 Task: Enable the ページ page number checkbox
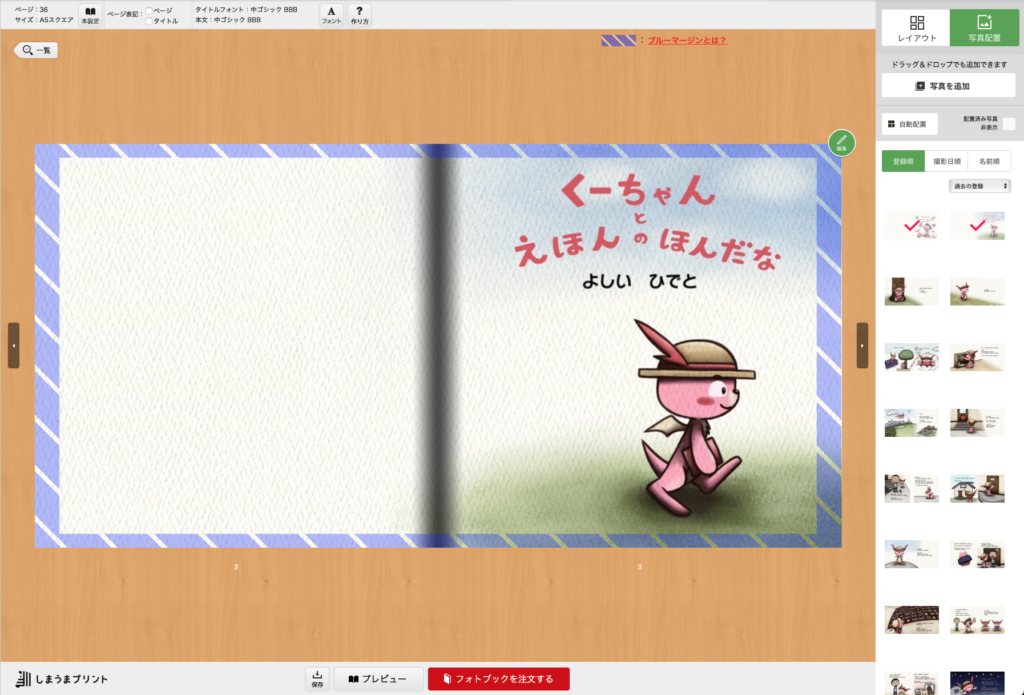[x=149, y=10]
